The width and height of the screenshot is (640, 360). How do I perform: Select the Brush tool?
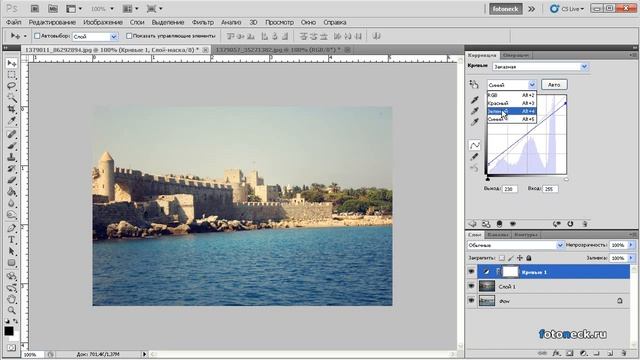(11, 146)
